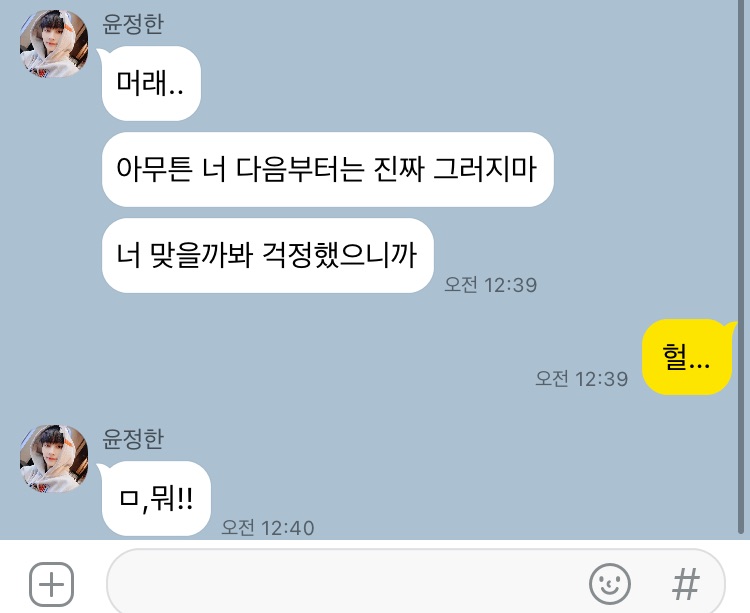Viewport: 750px width, 613px height.
Task: Select the ㅁ,뭐!! message bubble
Action: point(156,498)
